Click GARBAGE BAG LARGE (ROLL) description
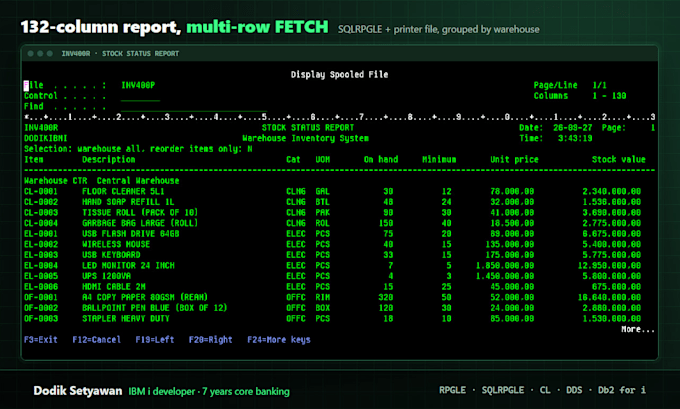This screenshot has height=409, width=680. tap(140, 223)
